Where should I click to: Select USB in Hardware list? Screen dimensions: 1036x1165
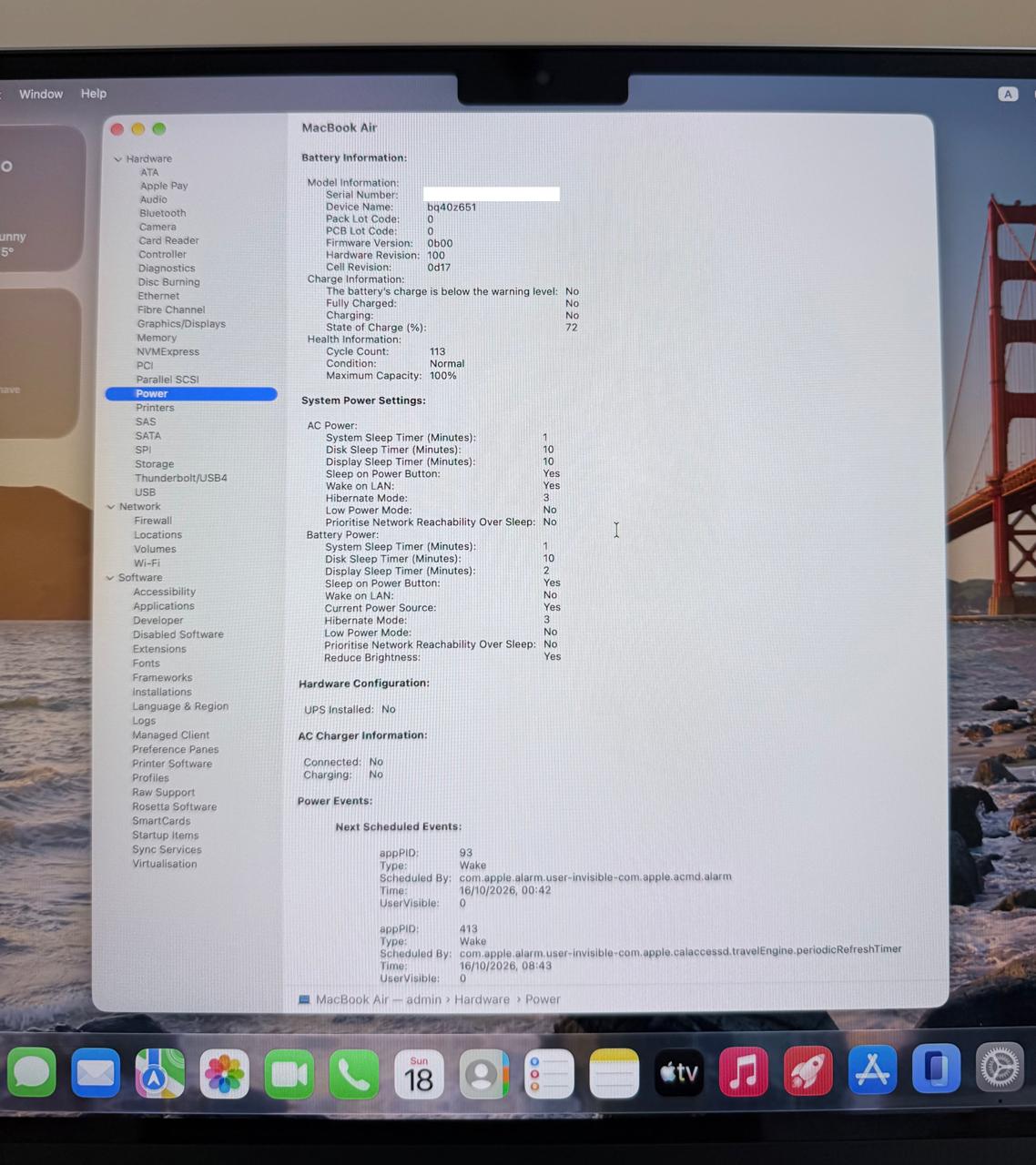pyautogui.click(x=145, y=492)
